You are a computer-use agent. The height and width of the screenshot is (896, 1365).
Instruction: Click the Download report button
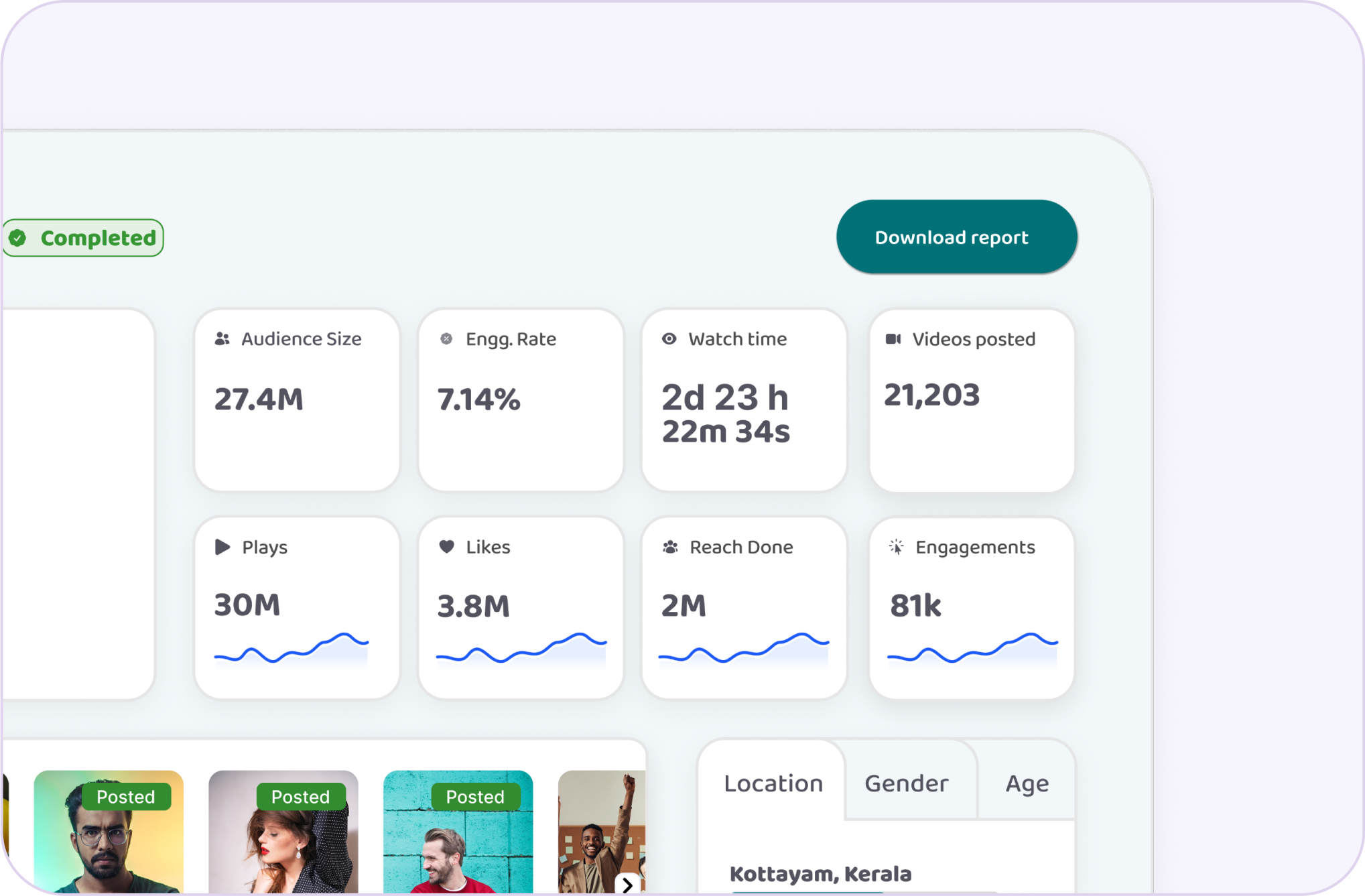tap(956, 237)
